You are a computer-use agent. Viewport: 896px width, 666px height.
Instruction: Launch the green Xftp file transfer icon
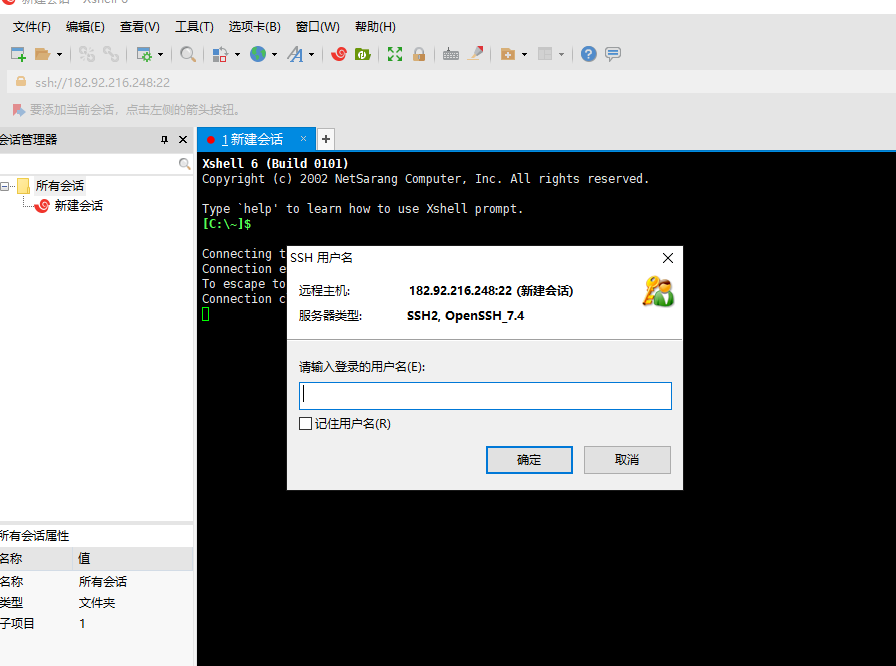click(363, 54)
